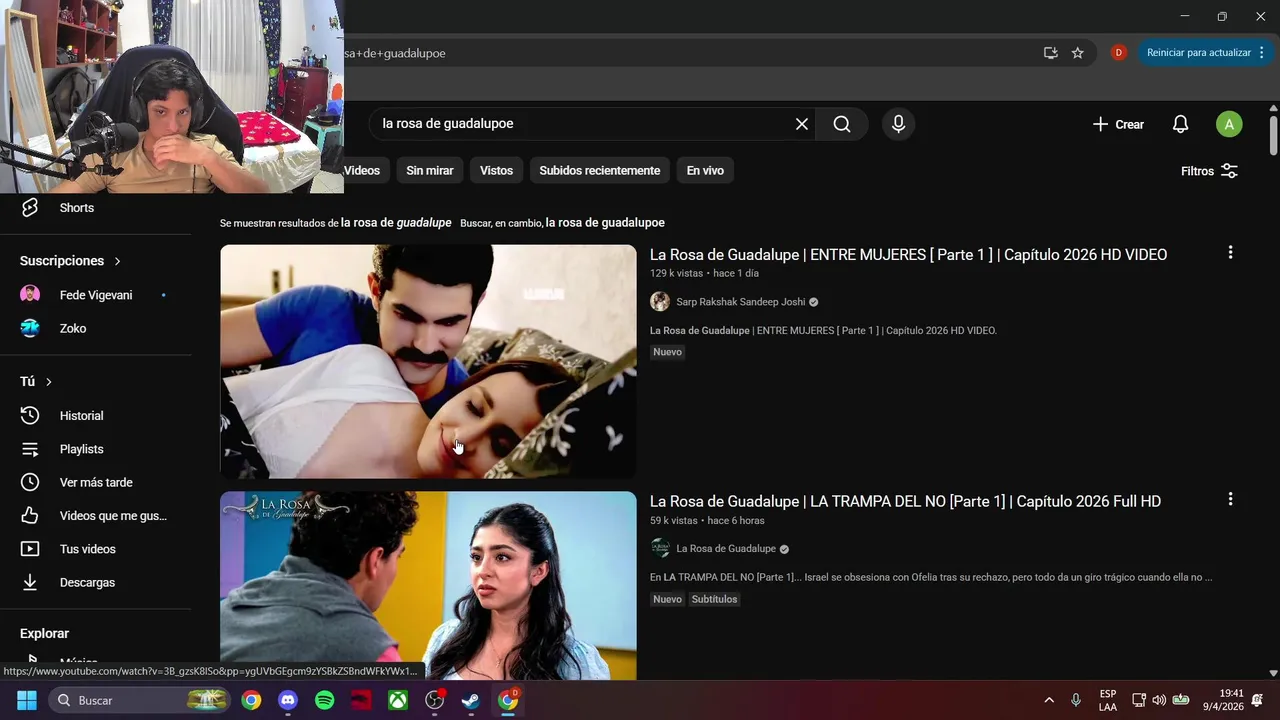Screen dimensions: 1280x720
Task: Open Ver más tarde list
Action: click(95, 482)
